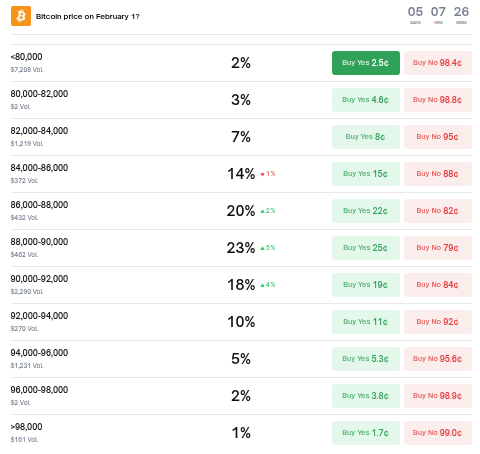
Task: Buy No 95.6¢ for 94,000-96,000
Action: tap(438, 359)
